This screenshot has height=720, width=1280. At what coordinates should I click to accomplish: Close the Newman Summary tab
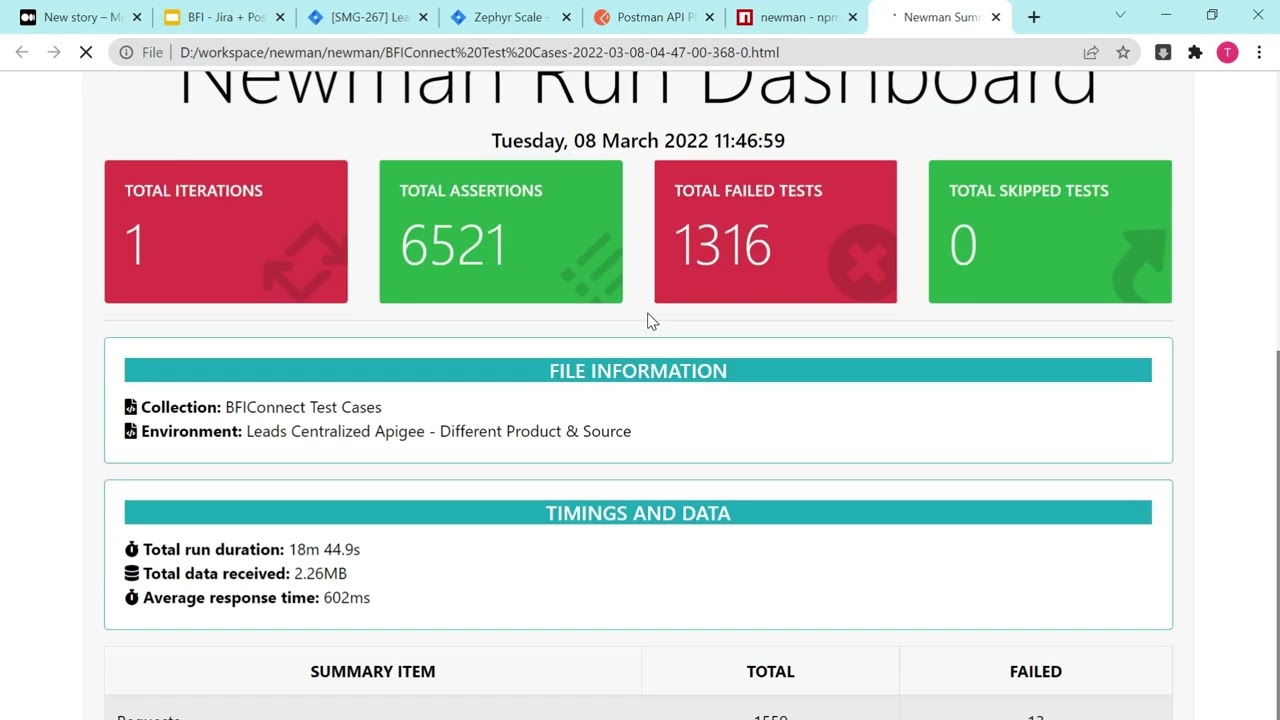click(x=995, y=17)
